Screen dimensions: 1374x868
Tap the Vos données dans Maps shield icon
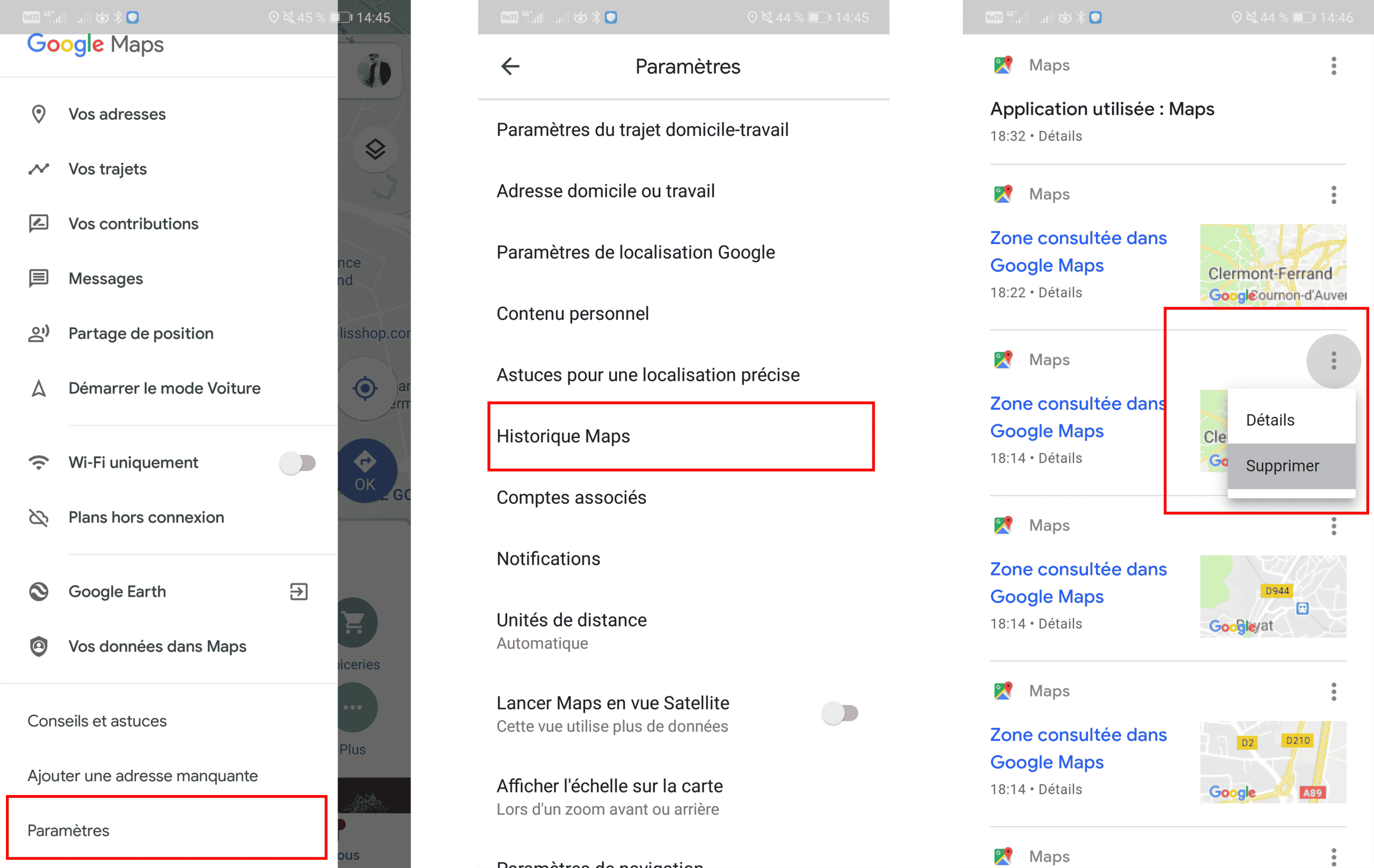point(38,646)
